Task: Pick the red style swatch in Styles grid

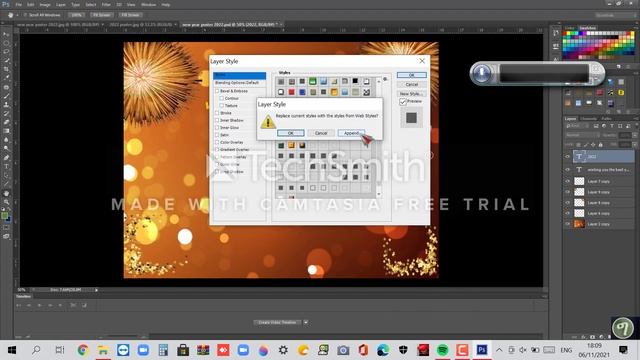Action: point(291,92)
